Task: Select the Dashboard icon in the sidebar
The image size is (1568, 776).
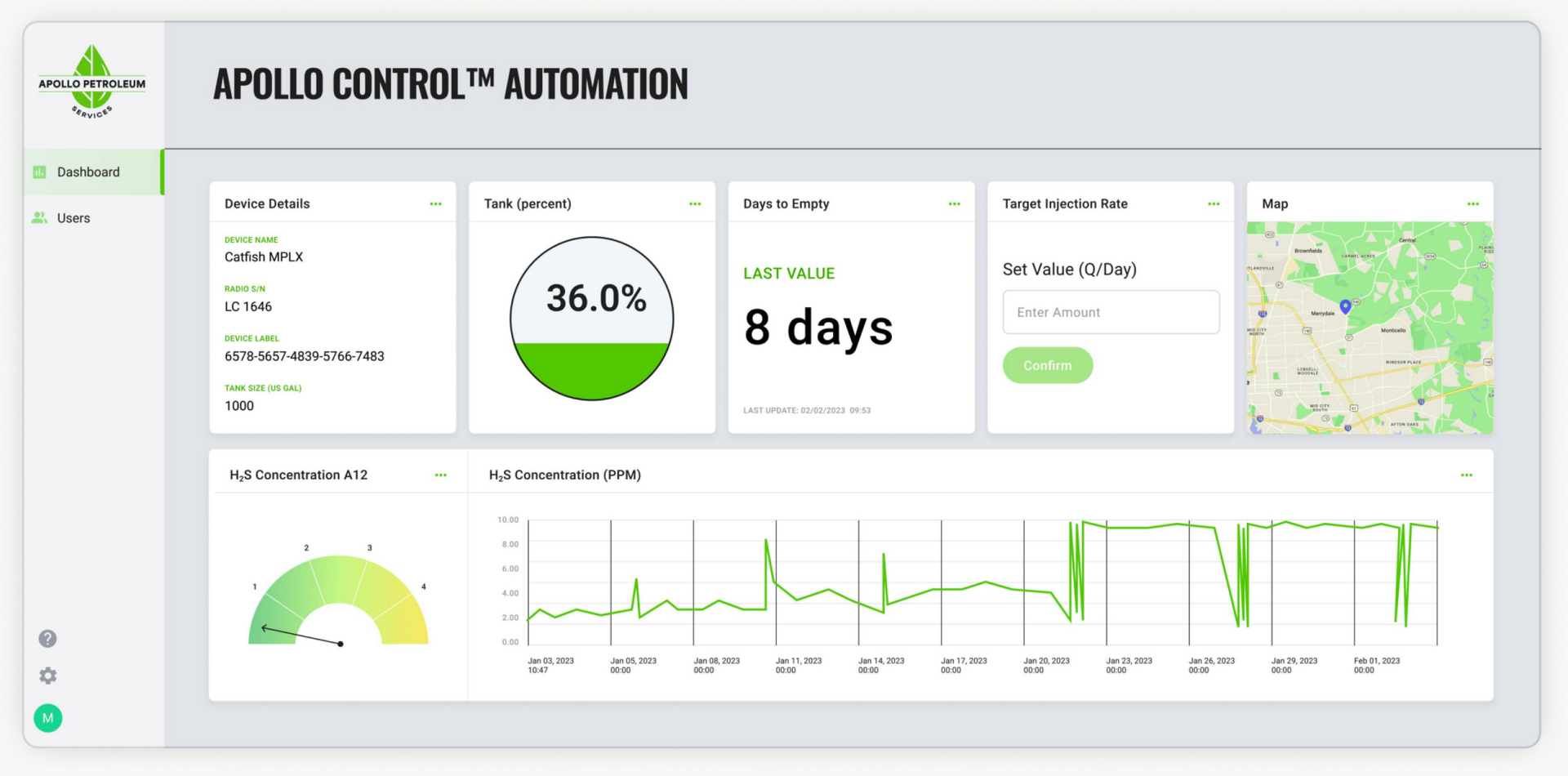Action: pos(39,172)
